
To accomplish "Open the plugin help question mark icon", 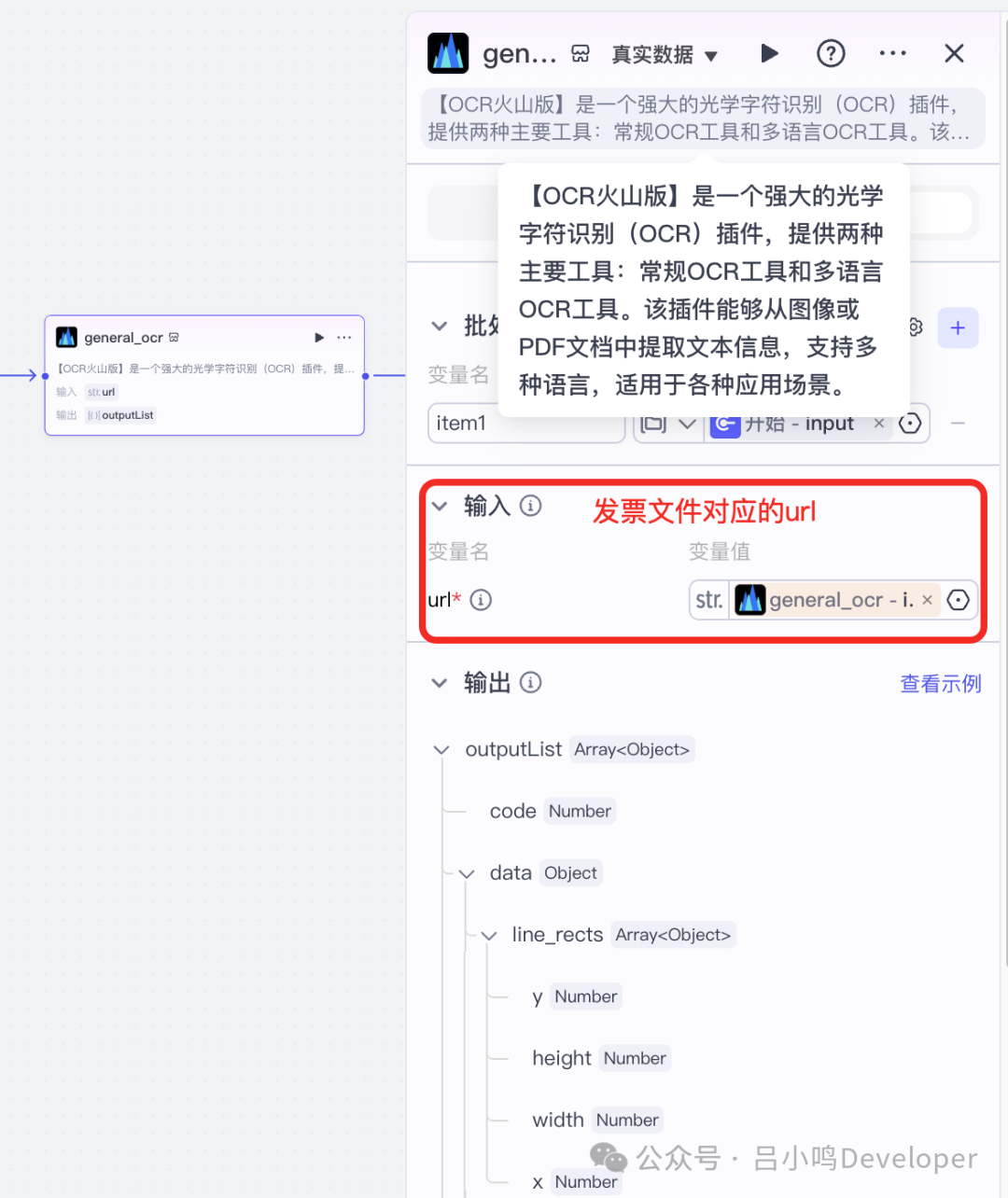I will 831,53.
